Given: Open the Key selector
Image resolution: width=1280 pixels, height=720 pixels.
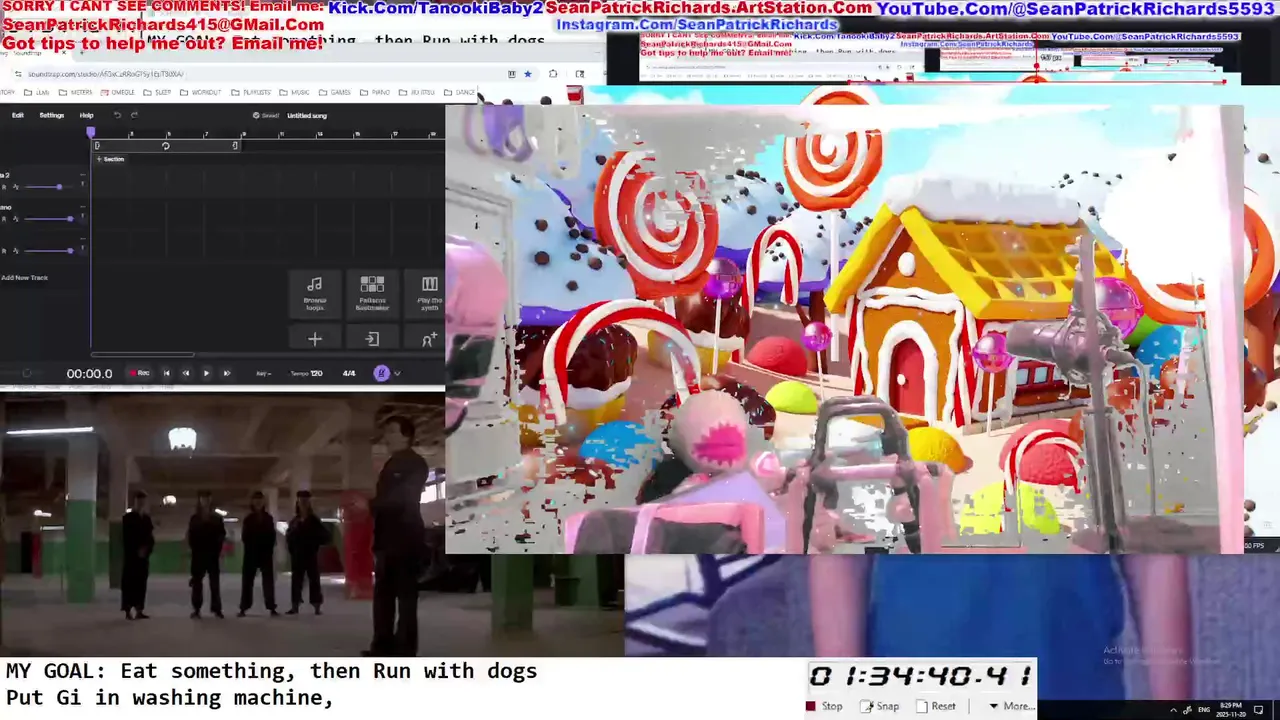Looking at the screenshot, I should [x=263, y=373].
